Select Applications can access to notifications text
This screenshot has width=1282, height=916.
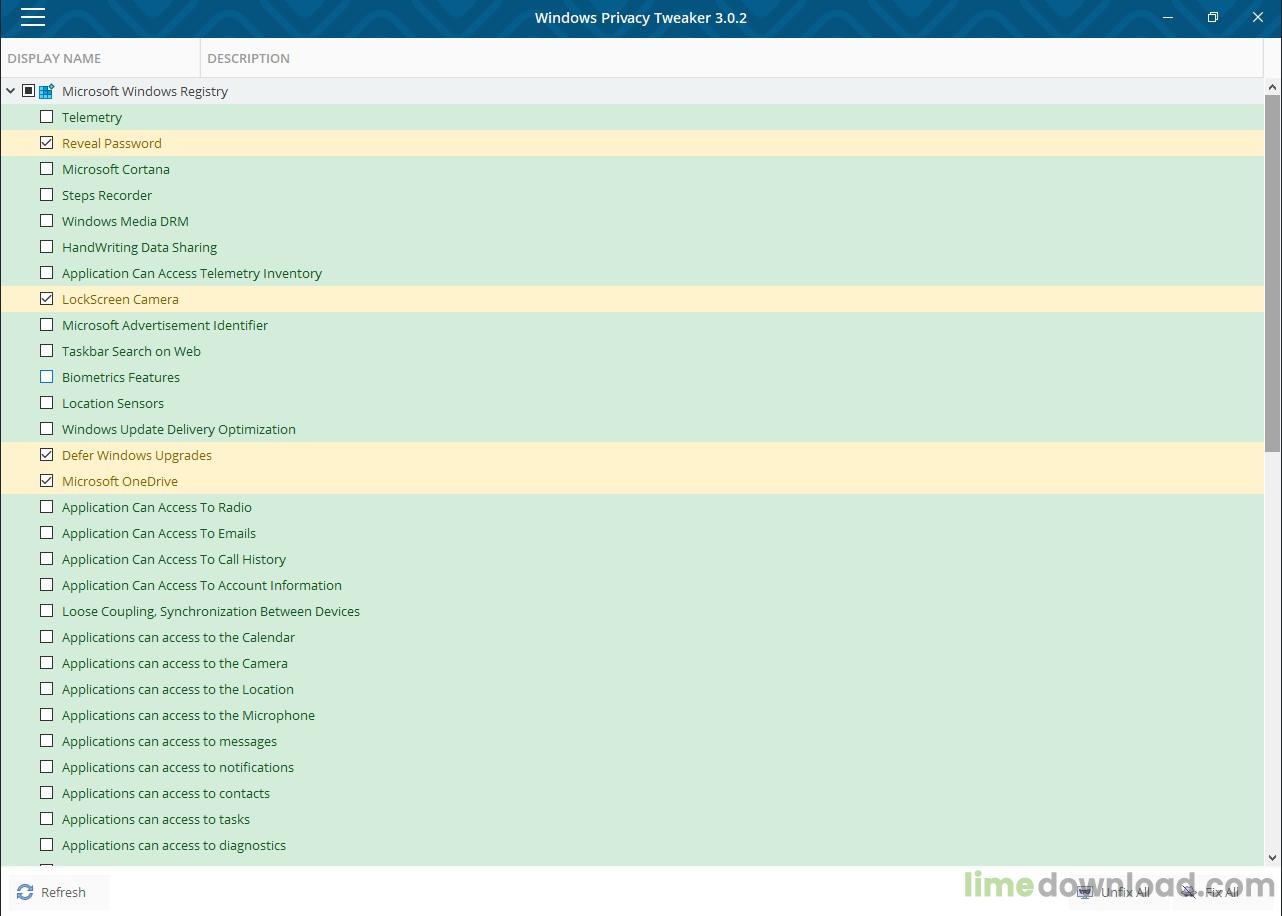(x=178, y=767)
